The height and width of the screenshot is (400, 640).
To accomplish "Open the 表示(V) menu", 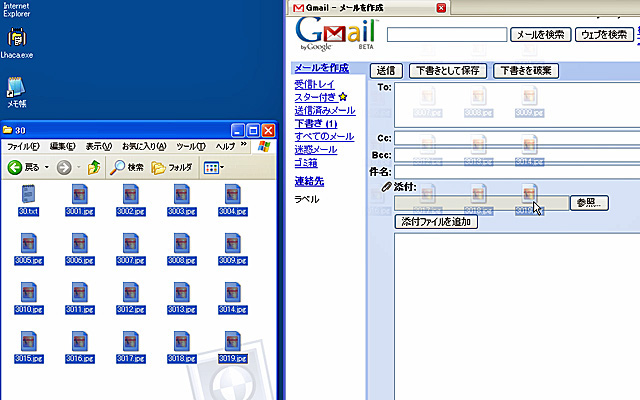I will click(98, 146).
